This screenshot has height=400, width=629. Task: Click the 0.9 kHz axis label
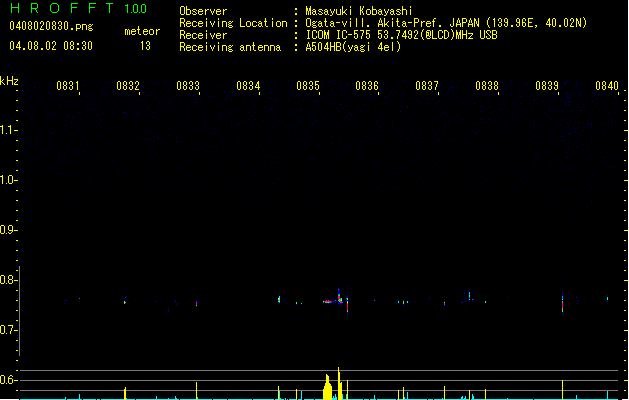[x=7, y=230]
